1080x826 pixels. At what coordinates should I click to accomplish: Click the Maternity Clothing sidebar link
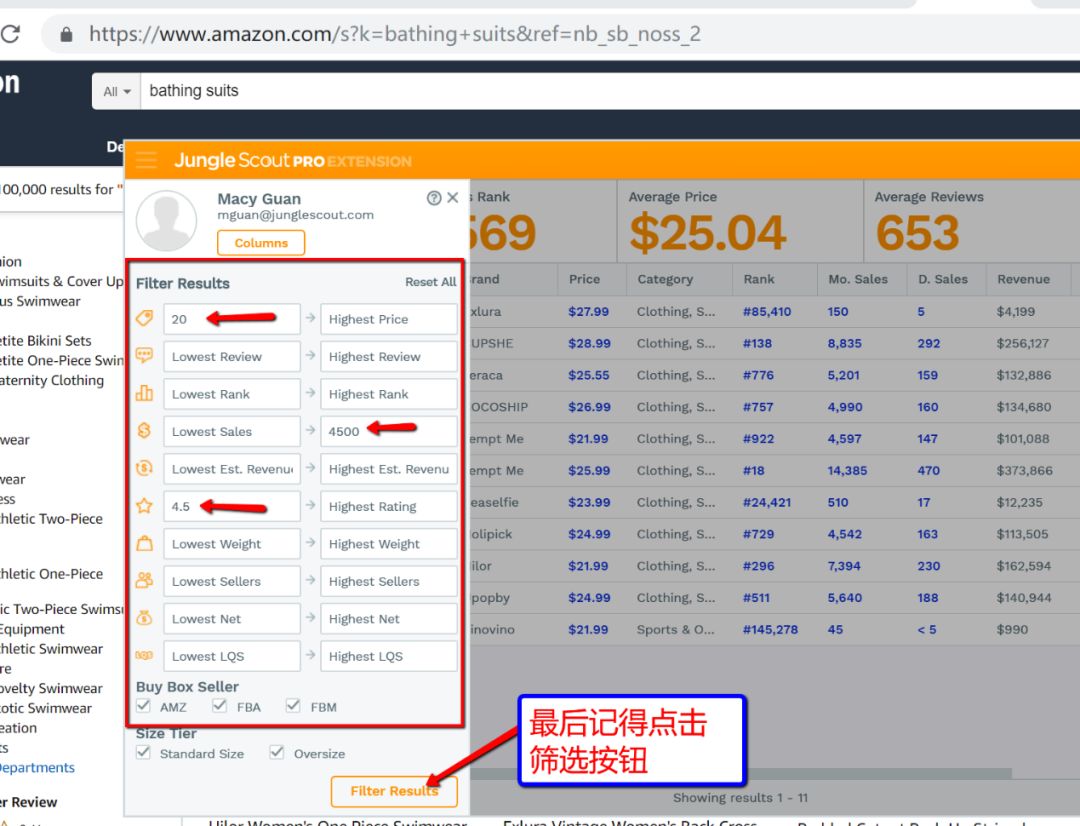[x=52, y=380]
